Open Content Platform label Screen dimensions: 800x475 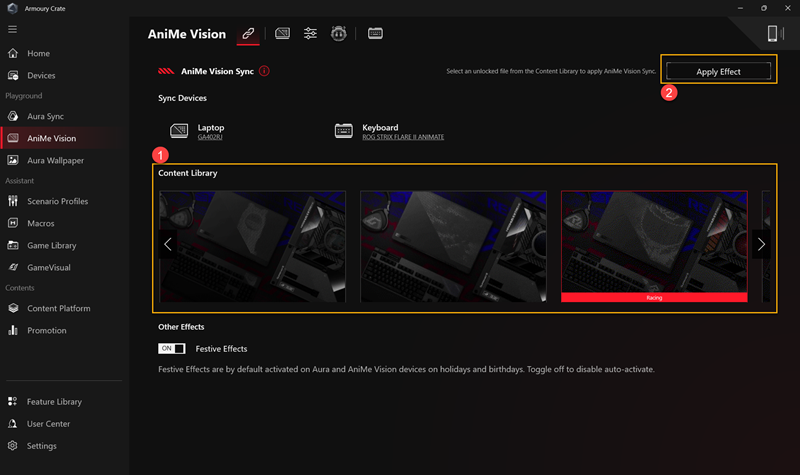pyautogui.click(x=59, y=308)
